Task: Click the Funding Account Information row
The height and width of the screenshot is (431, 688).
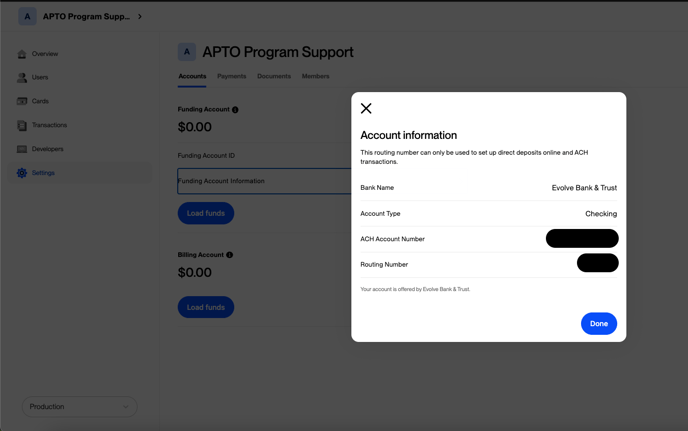Action: click(264, 181)
